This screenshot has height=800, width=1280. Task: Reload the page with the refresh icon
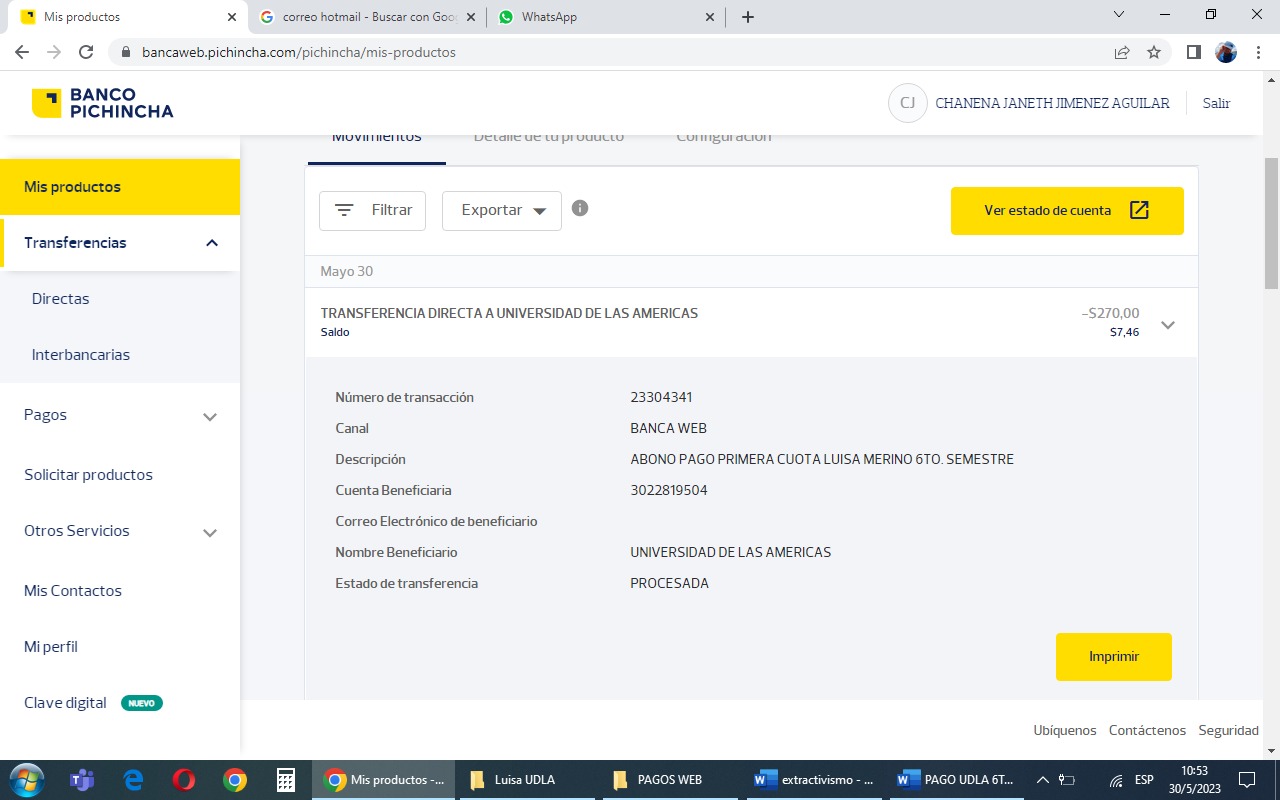(x=86, y=52)
